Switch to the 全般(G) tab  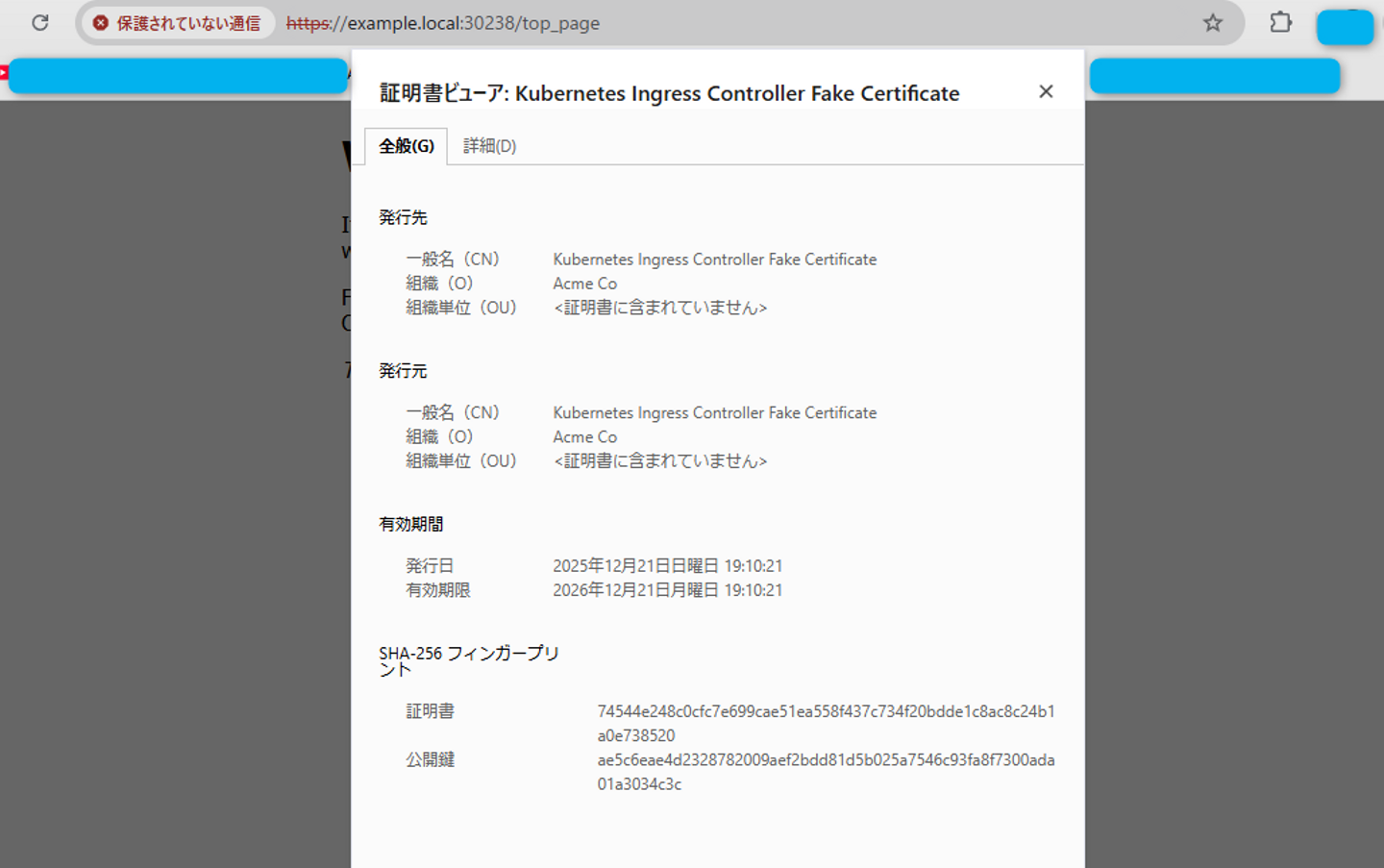406,146
